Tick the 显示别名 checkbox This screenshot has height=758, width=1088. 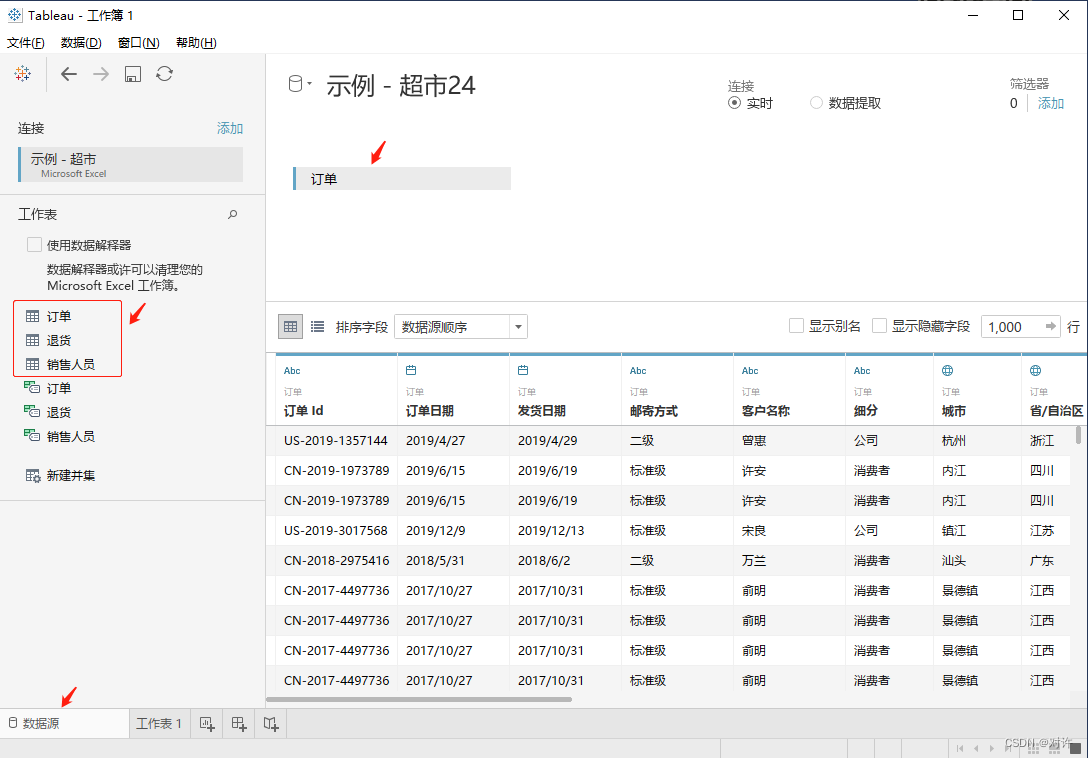[x=797, y=326]
